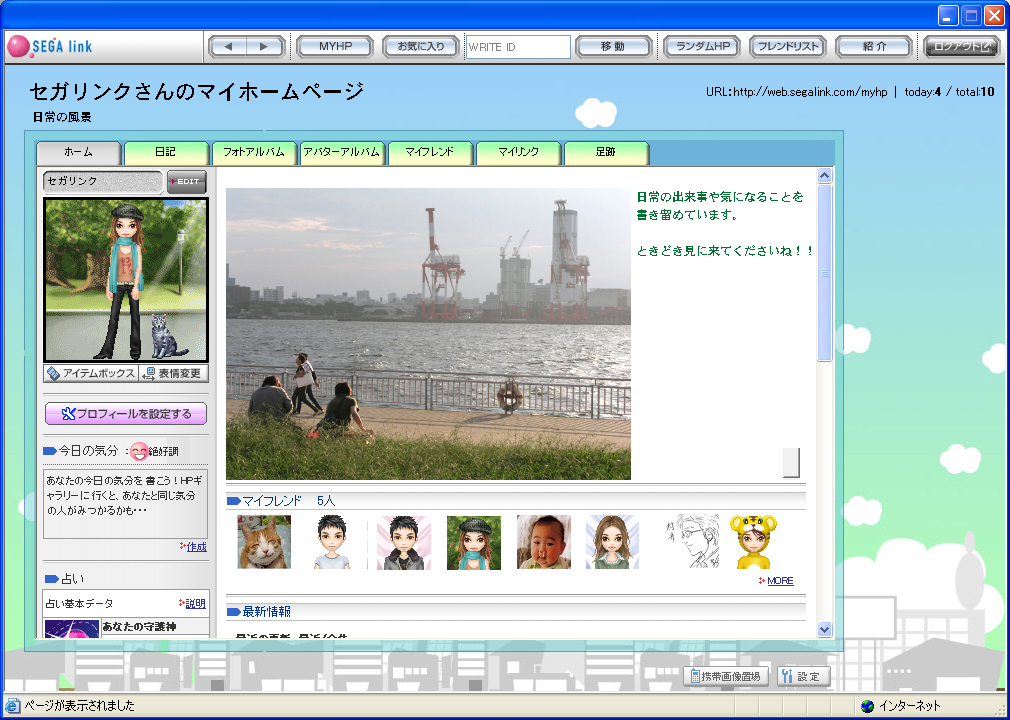Image resolution: width=1010 pixels, height=720 pixels.
Task: Open the baby photo friend profile
Action: tap(543, 543)
